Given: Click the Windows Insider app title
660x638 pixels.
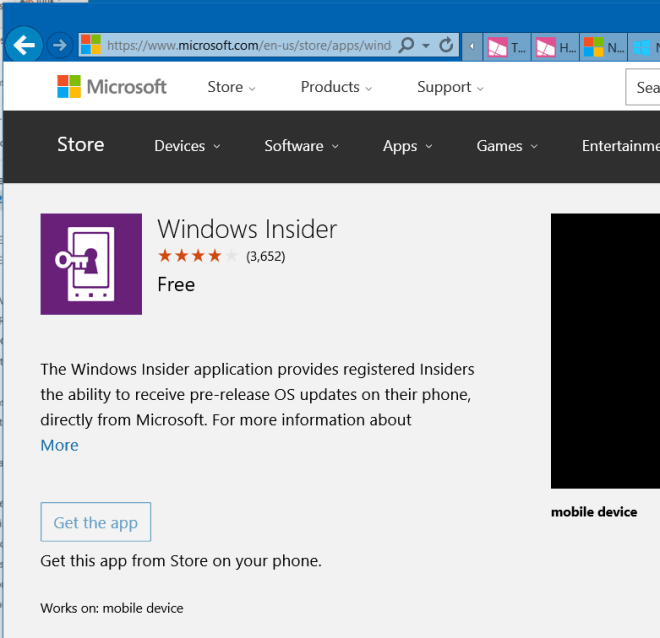Looking at the screenshot, I should coord(247,229).
